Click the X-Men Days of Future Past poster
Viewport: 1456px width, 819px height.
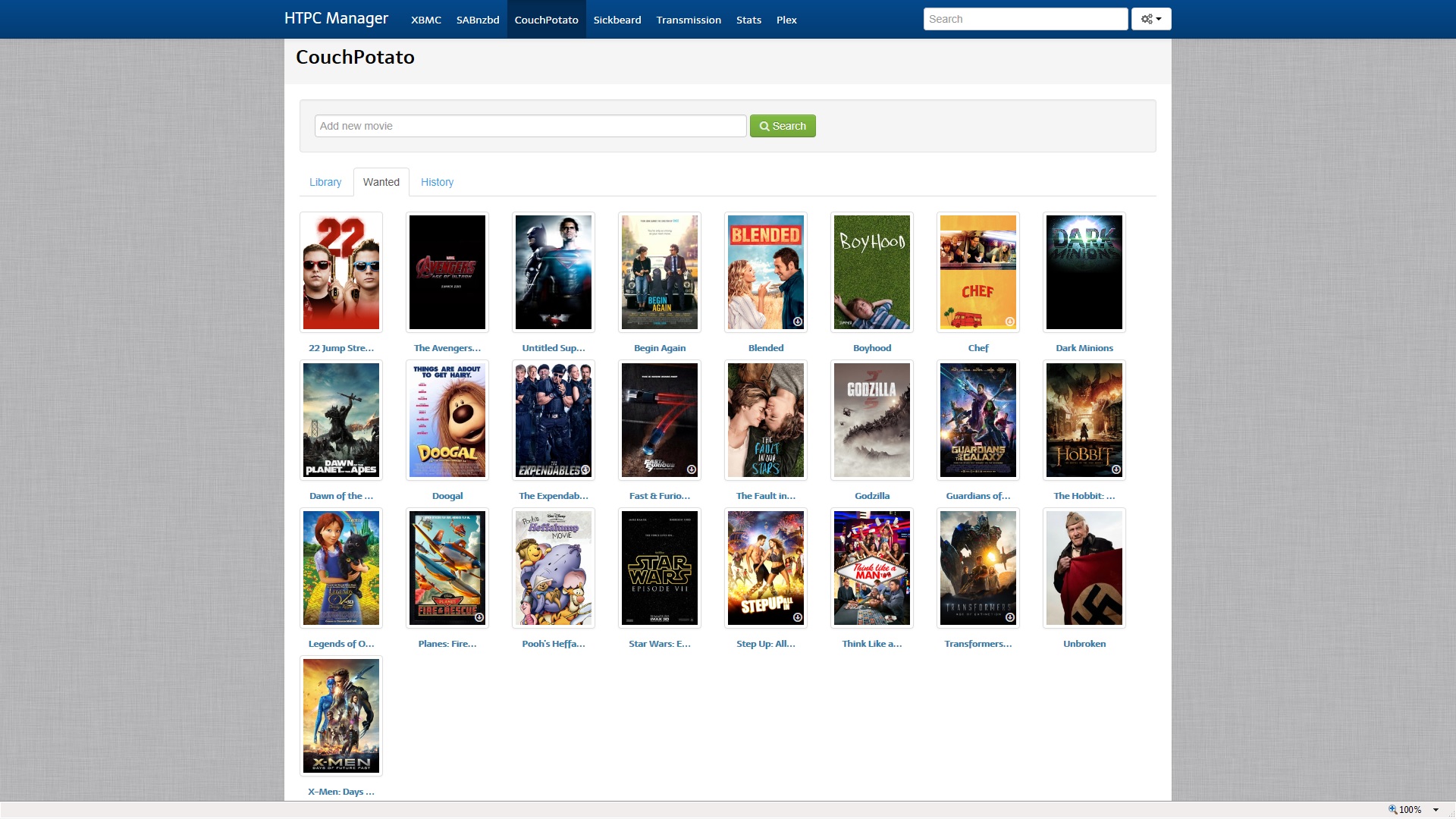(x=341, y=716)
